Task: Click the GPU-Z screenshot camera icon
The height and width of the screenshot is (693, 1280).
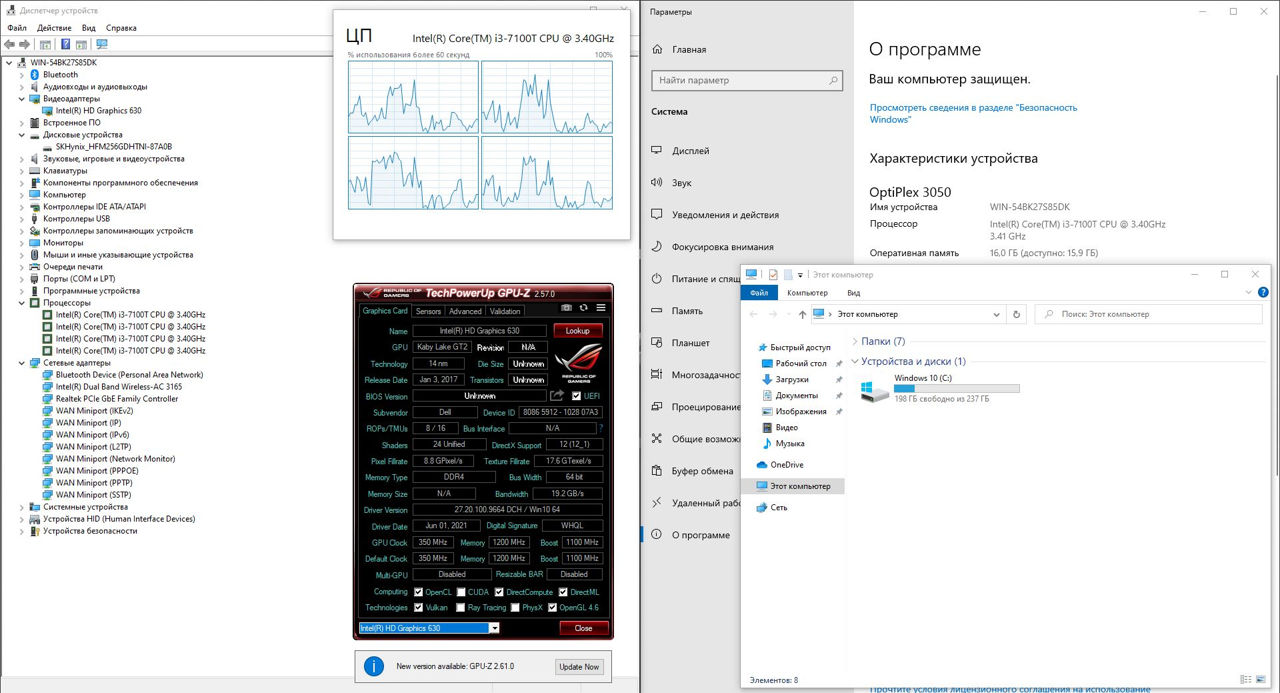Action: click(x=567, y=308)
